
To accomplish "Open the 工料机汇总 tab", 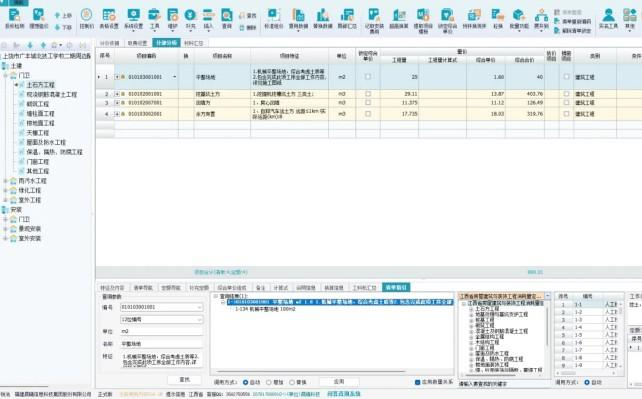I will (x=364, y=288).
